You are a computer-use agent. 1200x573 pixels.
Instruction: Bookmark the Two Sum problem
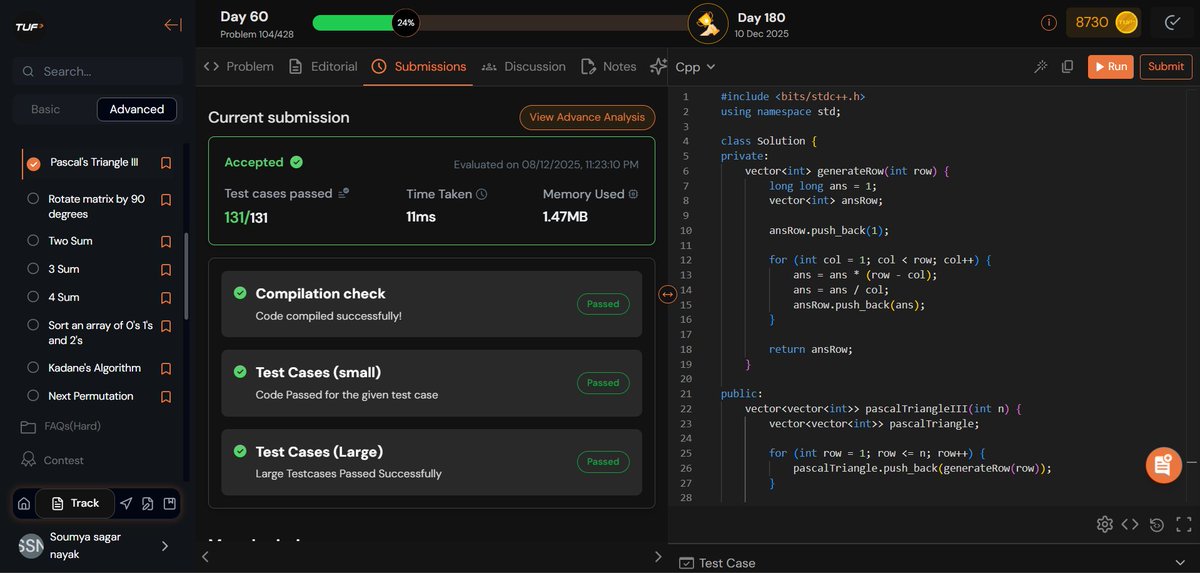166,241
